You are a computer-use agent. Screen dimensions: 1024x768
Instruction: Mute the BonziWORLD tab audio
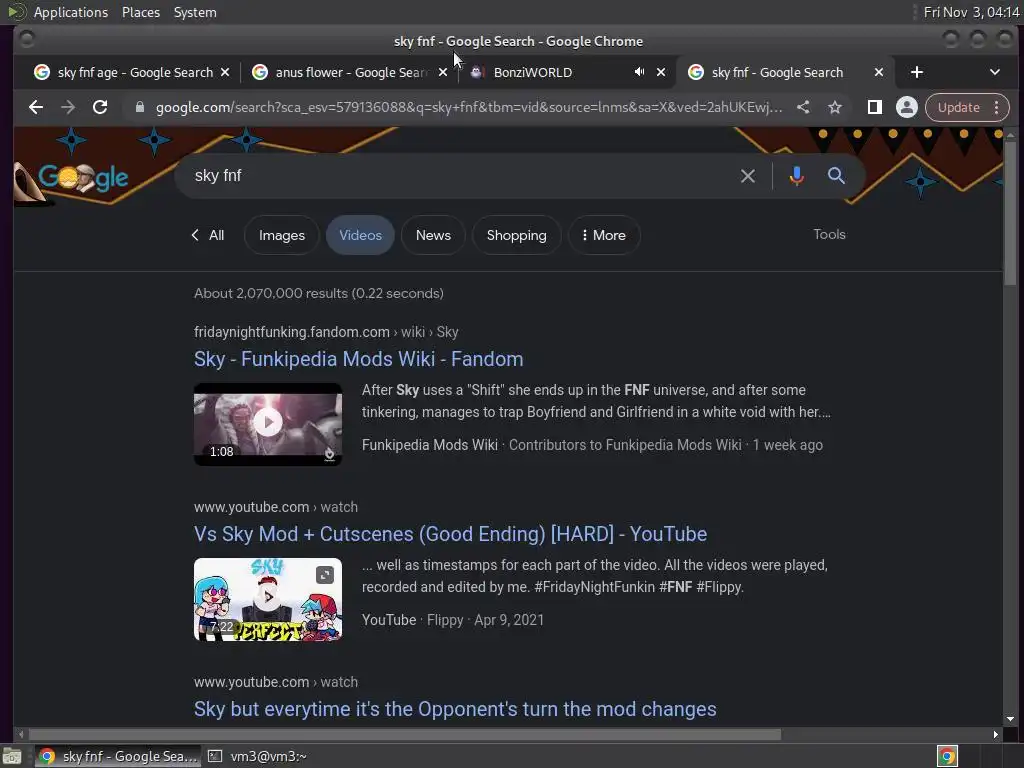pos(639,72)
